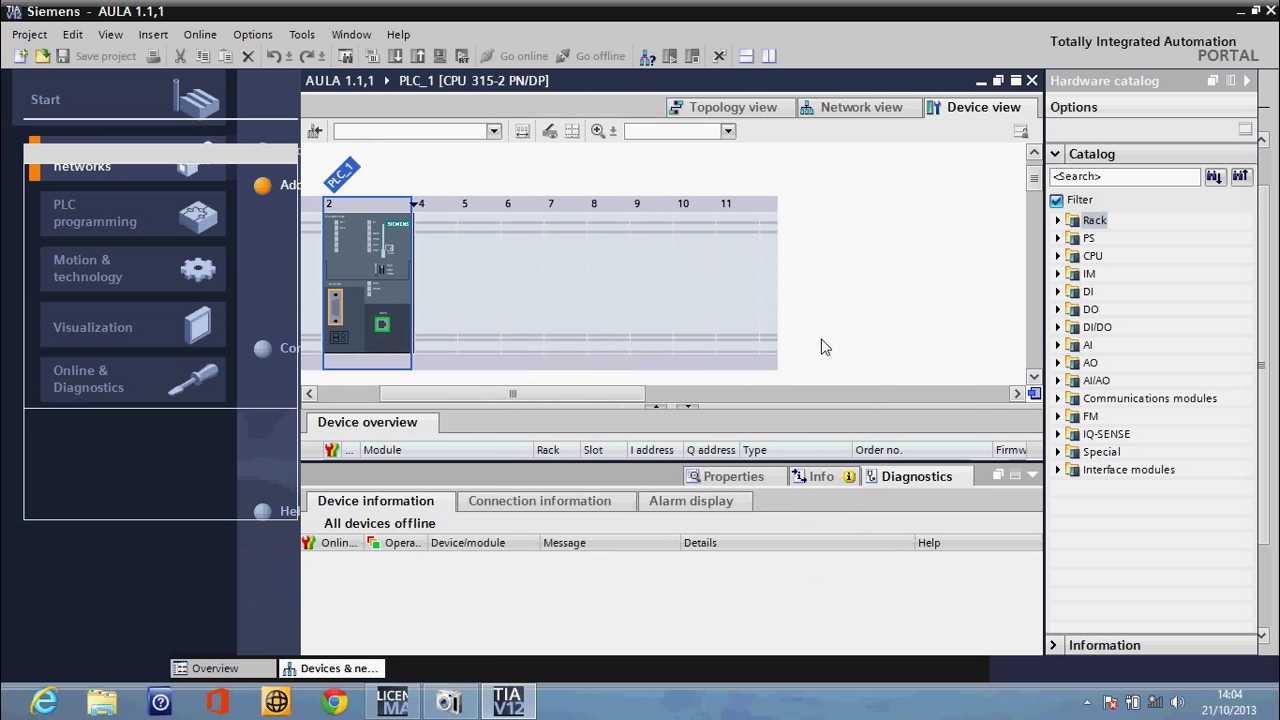Click the Download to device icon
The width and height of the screenshot is (1280, 720).
(x=395, y=56)
